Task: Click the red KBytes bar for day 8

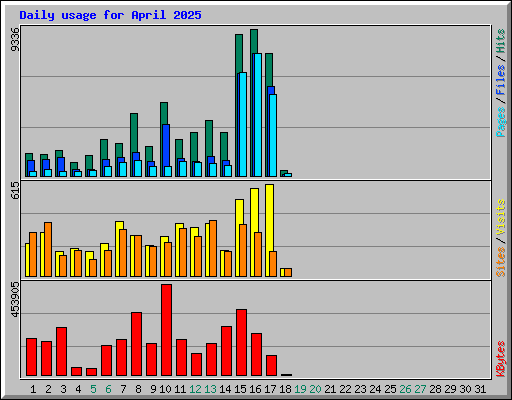Action: (137, 344)
